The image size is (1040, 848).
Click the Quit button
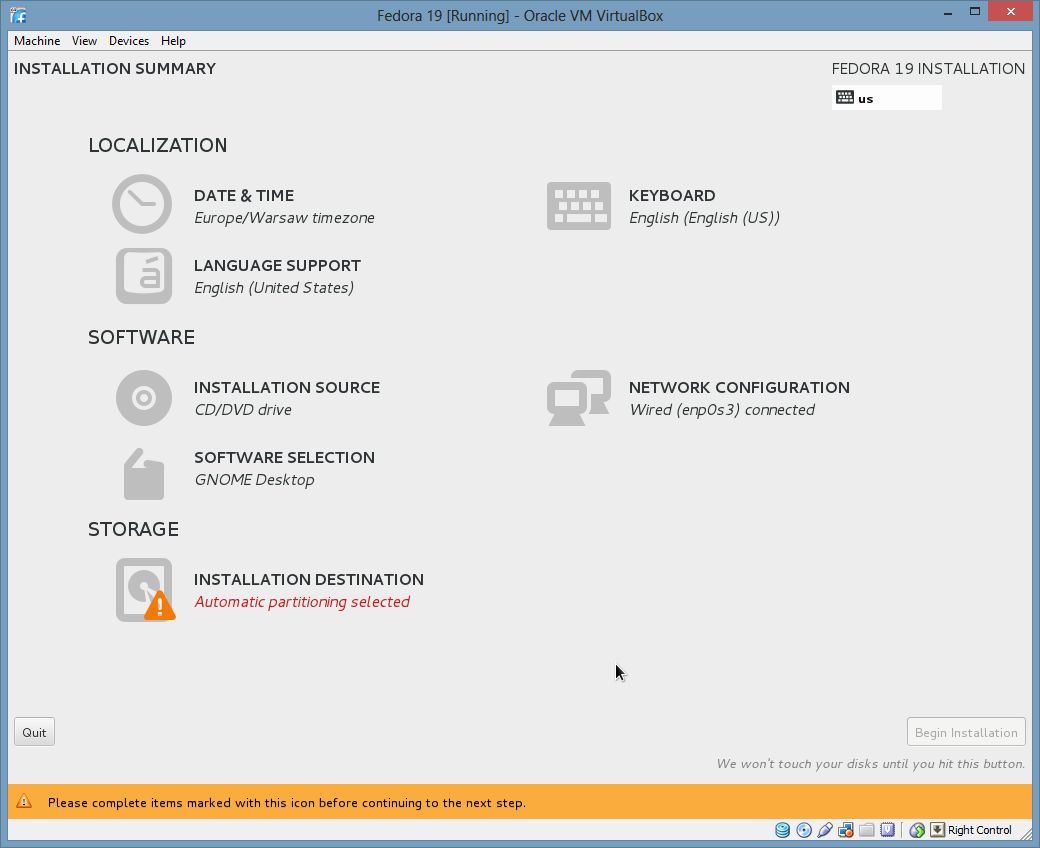[34, 732]
